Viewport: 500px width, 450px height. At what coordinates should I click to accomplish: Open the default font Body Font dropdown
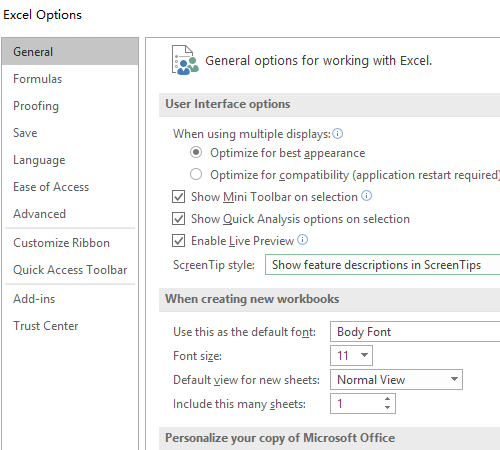tap(415, 332)
